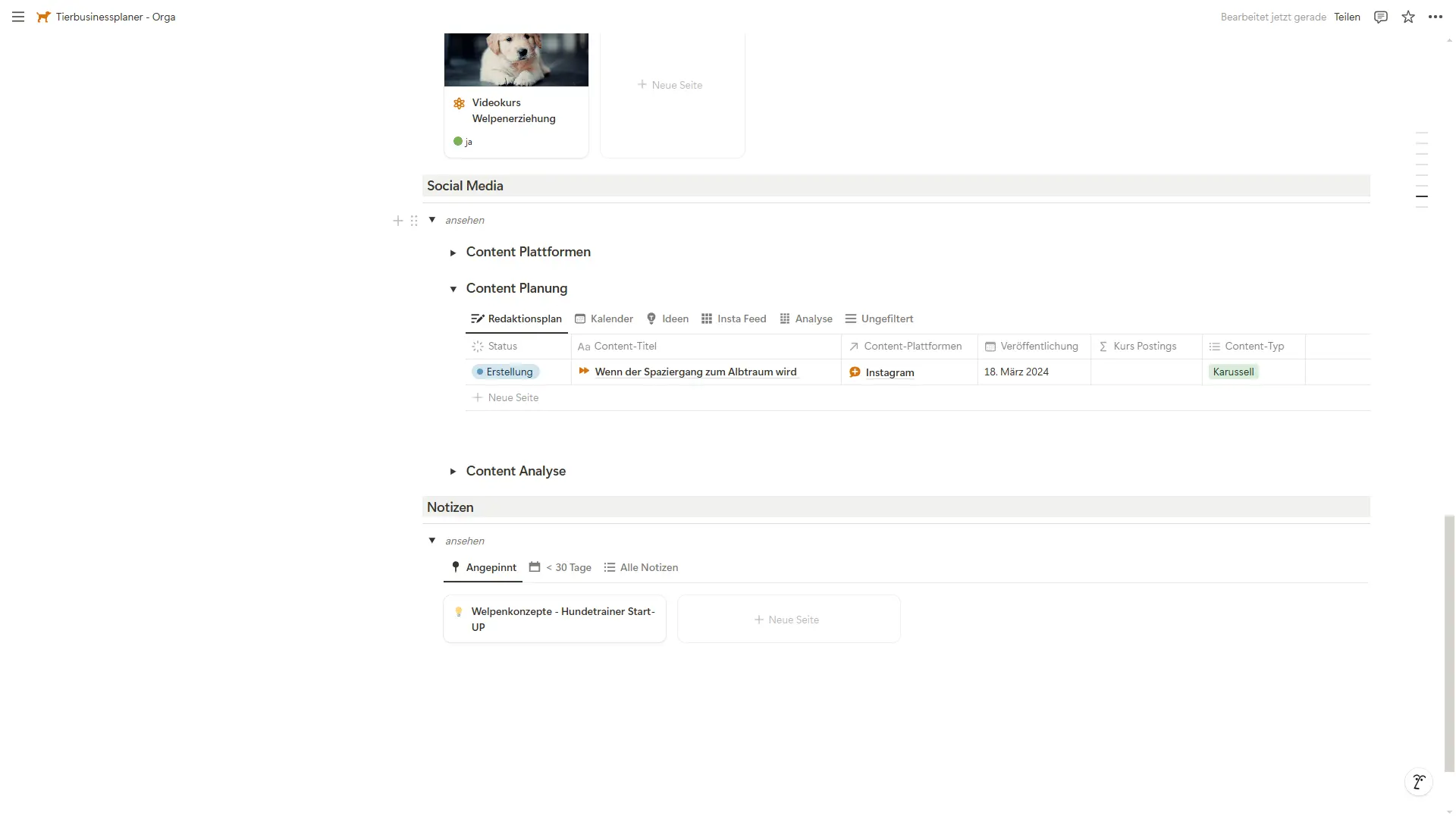The width and height of the screenshot is (1456, 819).
Task: Switch to the Kalender view tab
Action: point(604,319)
